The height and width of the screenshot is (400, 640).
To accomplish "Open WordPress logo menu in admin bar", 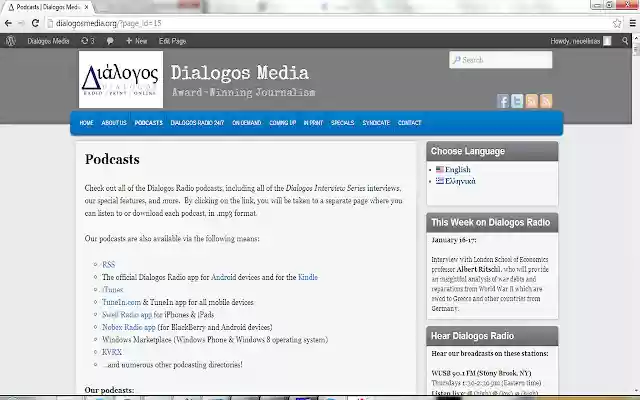I will (11, 41).
